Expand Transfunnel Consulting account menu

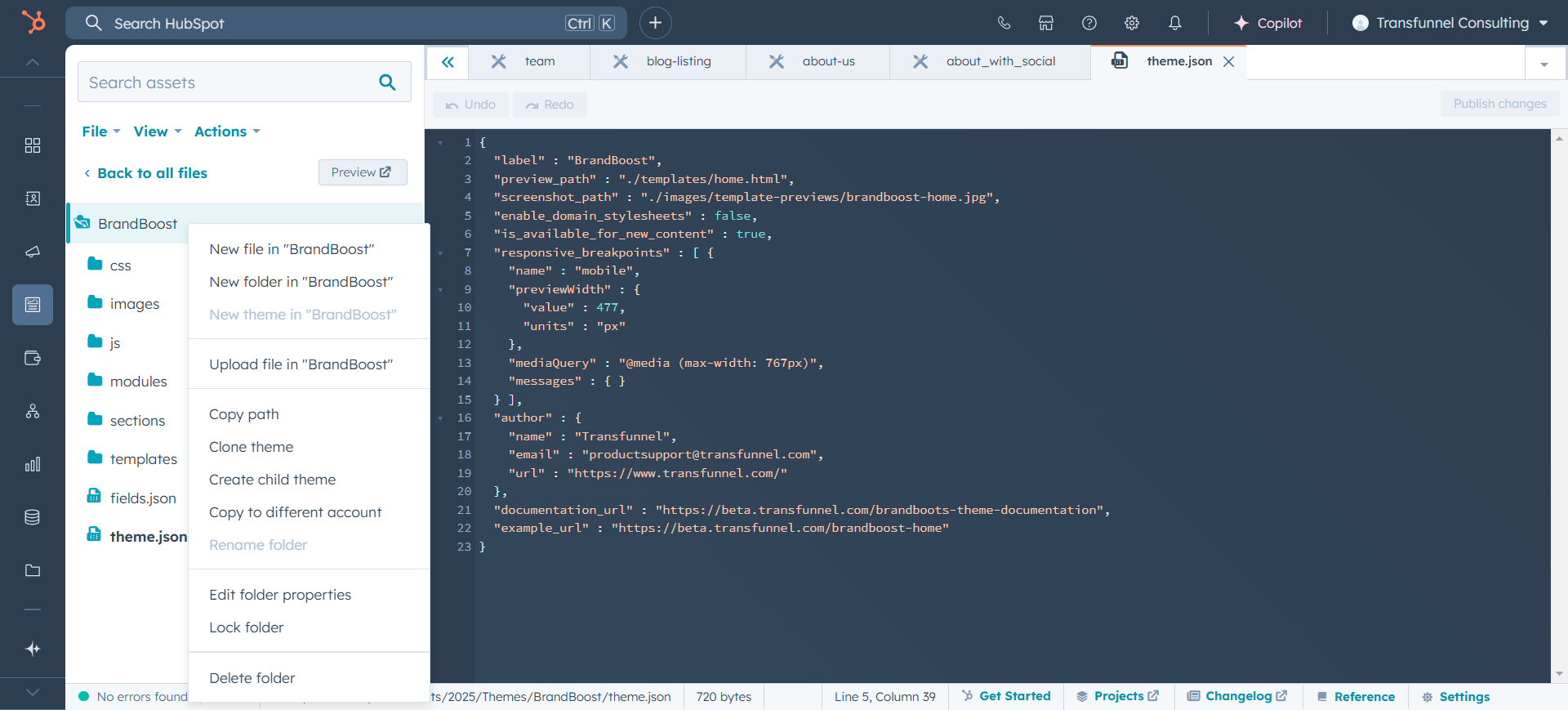(1450, 23)
